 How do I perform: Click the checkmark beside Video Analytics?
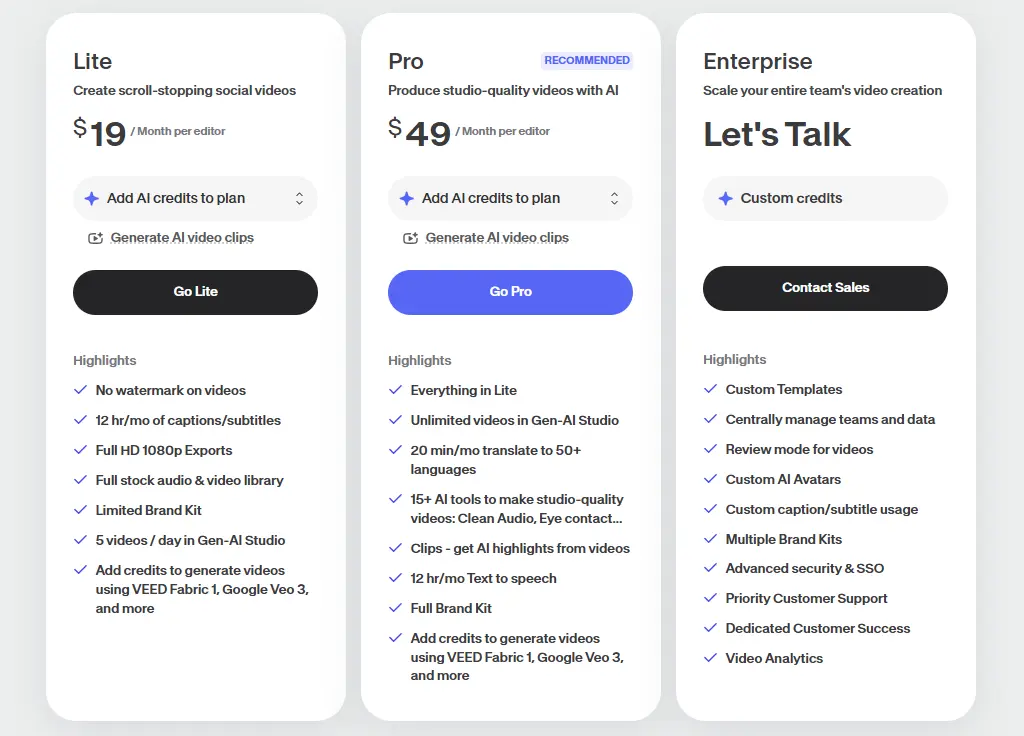(711, 658)
